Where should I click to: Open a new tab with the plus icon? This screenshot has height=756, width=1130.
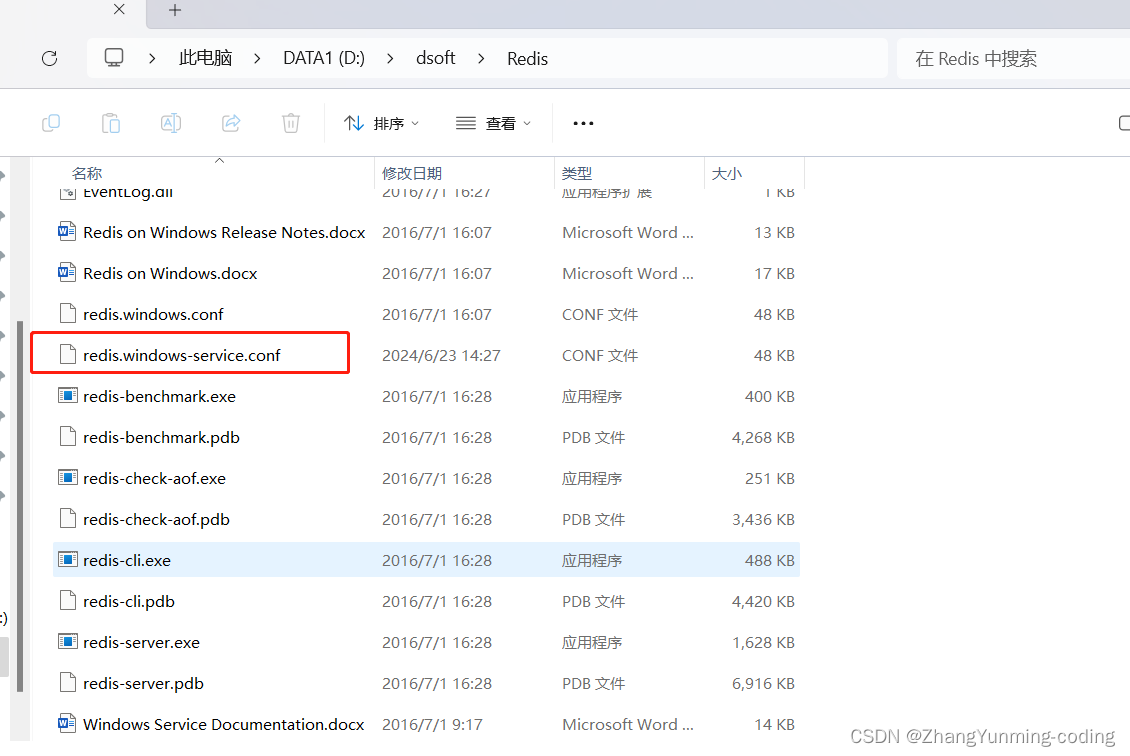pos(174,11)
